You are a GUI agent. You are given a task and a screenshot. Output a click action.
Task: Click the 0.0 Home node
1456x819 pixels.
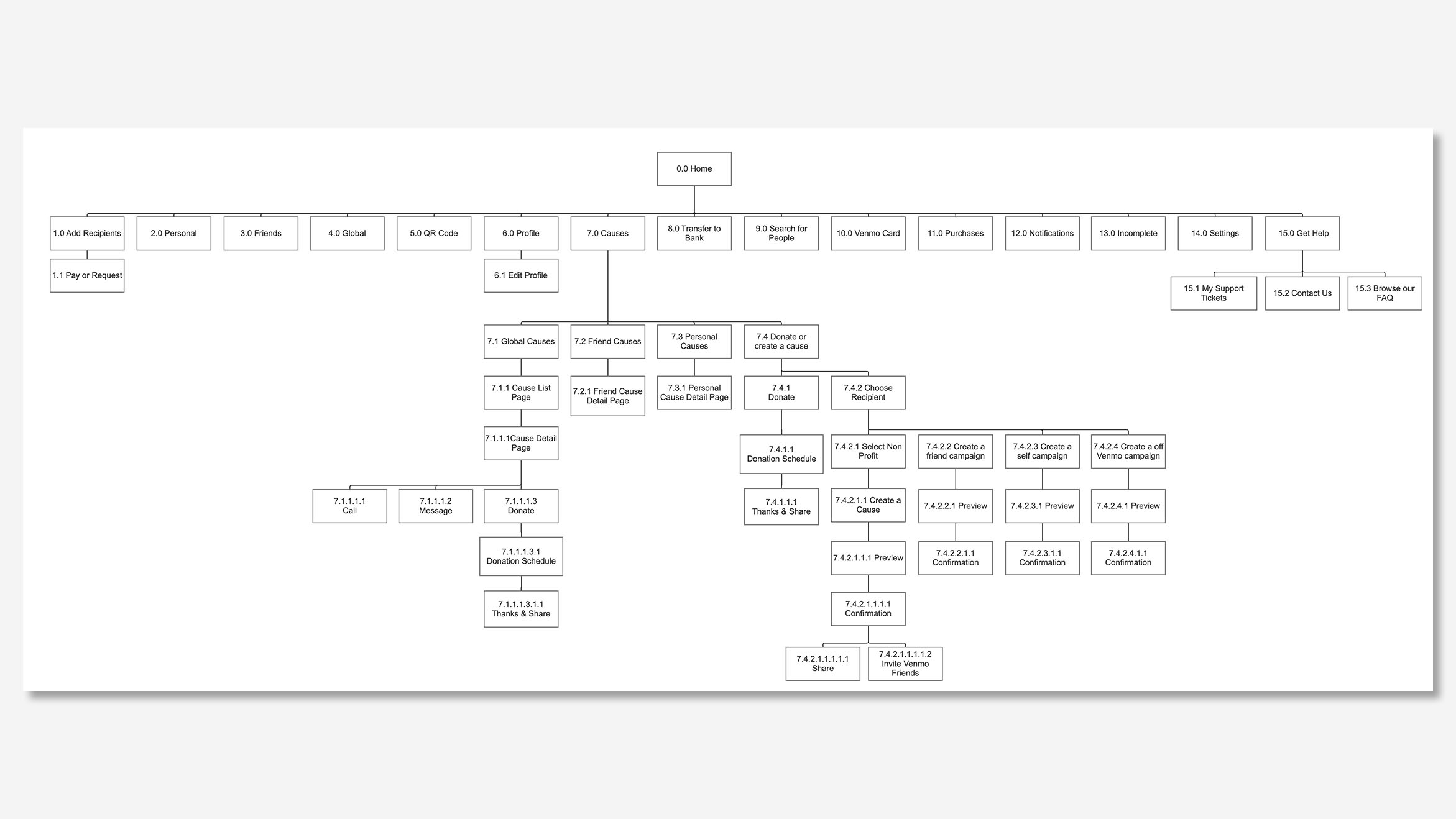pos(694,168)
